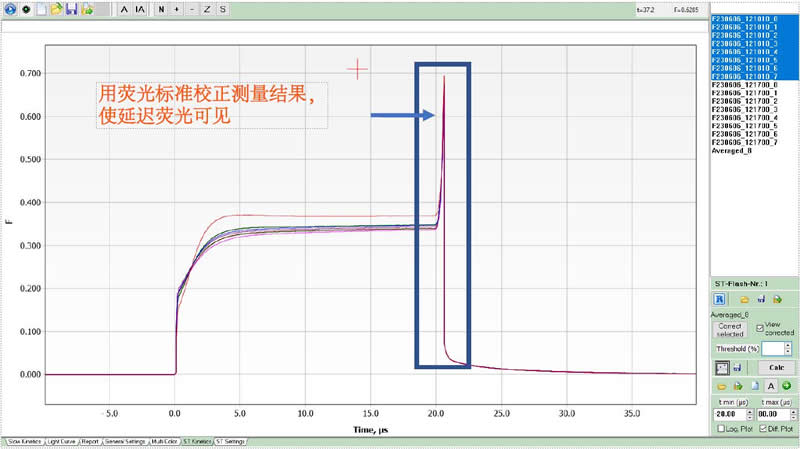Screen dimensions: 800x449
Task: Disable the Diff. Plot checkbox
Action: click(760, 429)
